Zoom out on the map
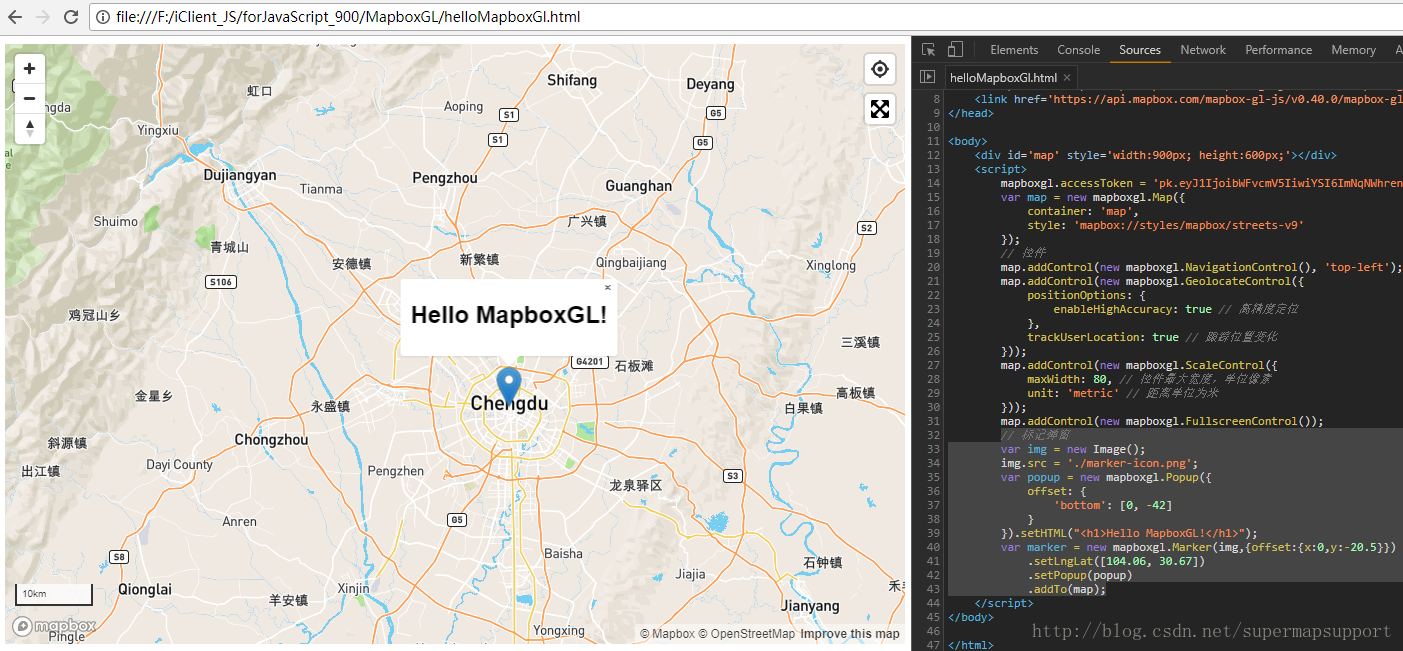Screen dimensions: 1403x651 coord(30,98)
